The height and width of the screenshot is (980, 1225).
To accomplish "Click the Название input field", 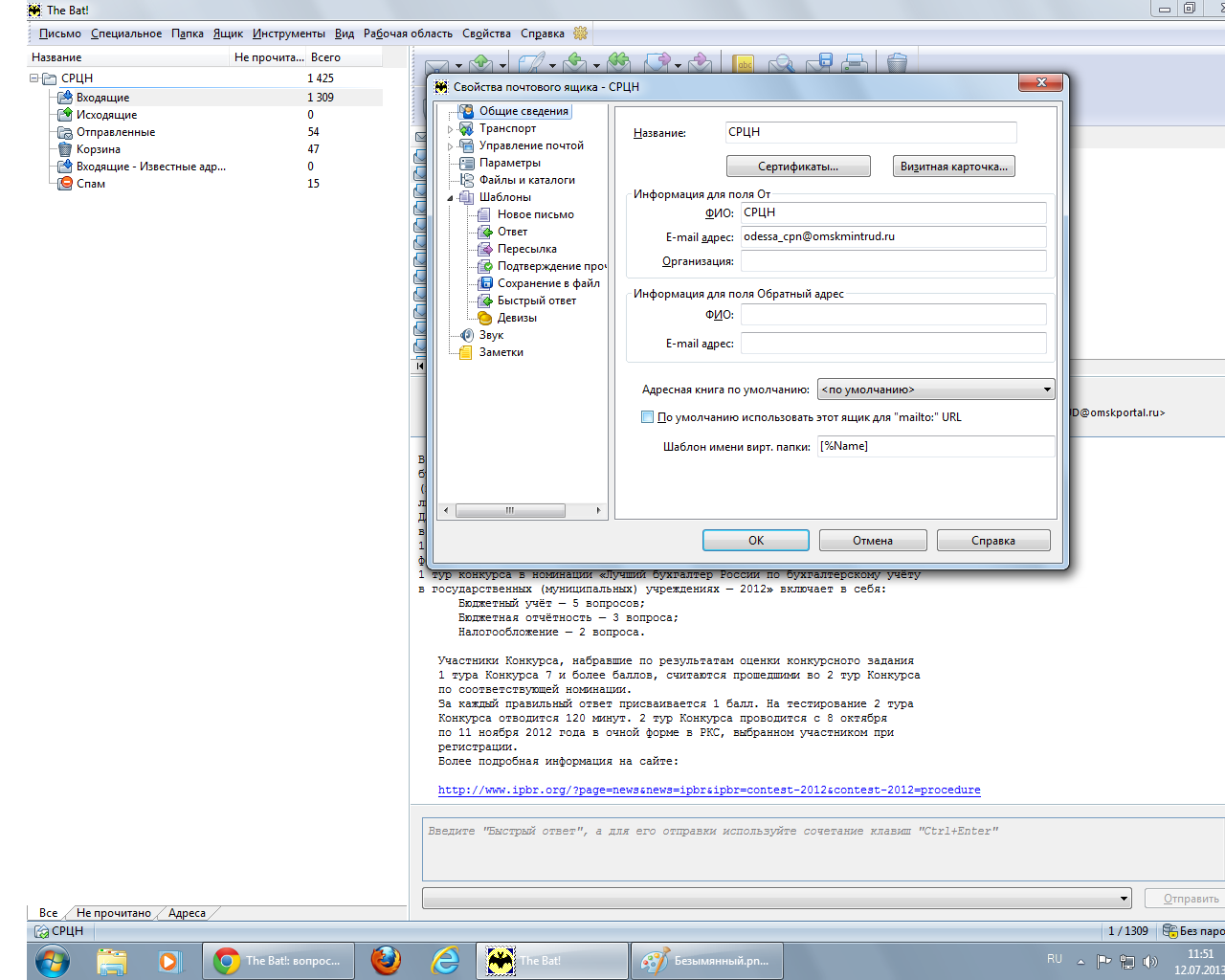I will click(x=870, y=132).
